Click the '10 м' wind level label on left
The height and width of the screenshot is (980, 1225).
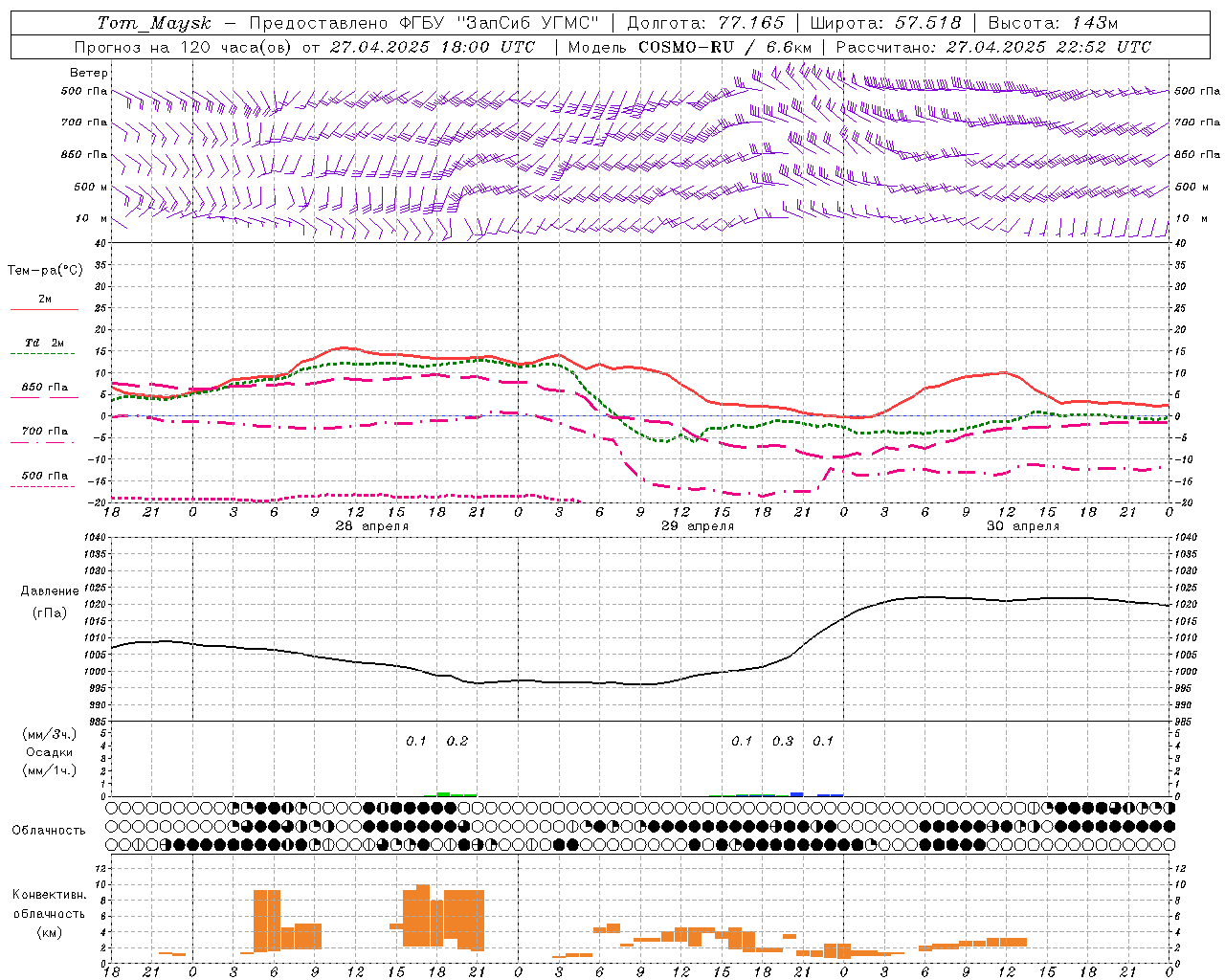[92, 219]
